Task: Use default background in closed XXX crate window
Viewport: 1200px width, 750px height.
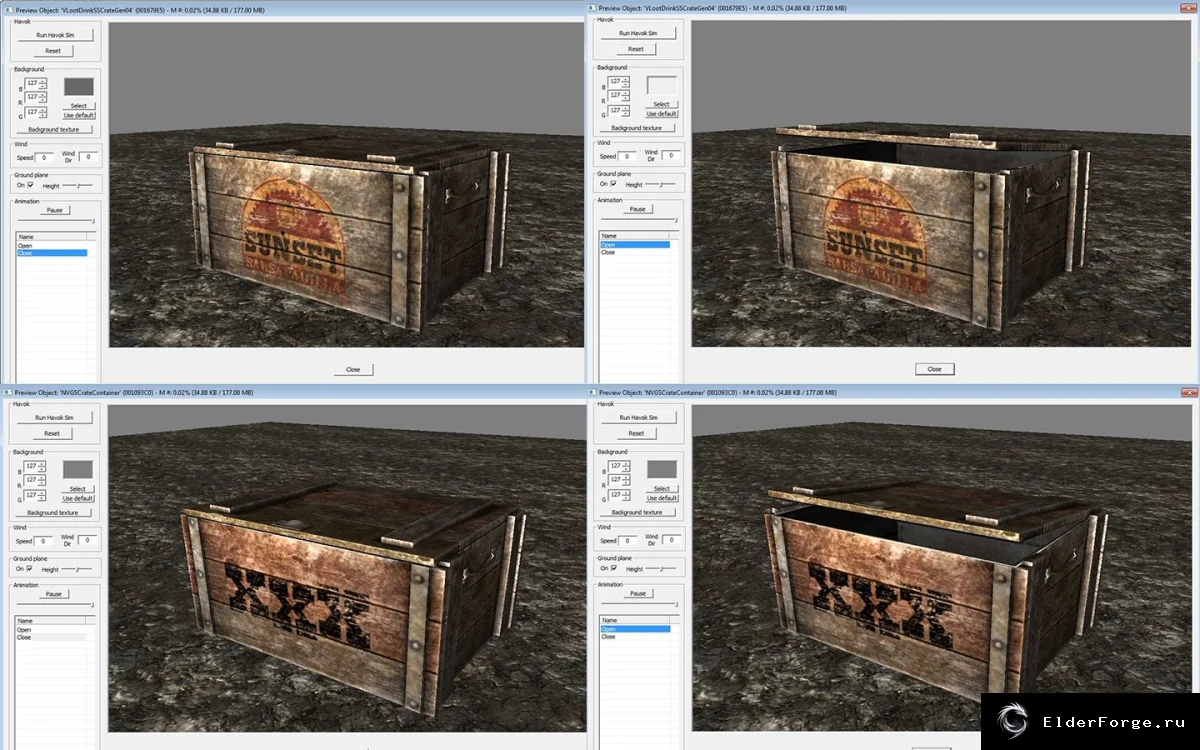Action: 78,498
